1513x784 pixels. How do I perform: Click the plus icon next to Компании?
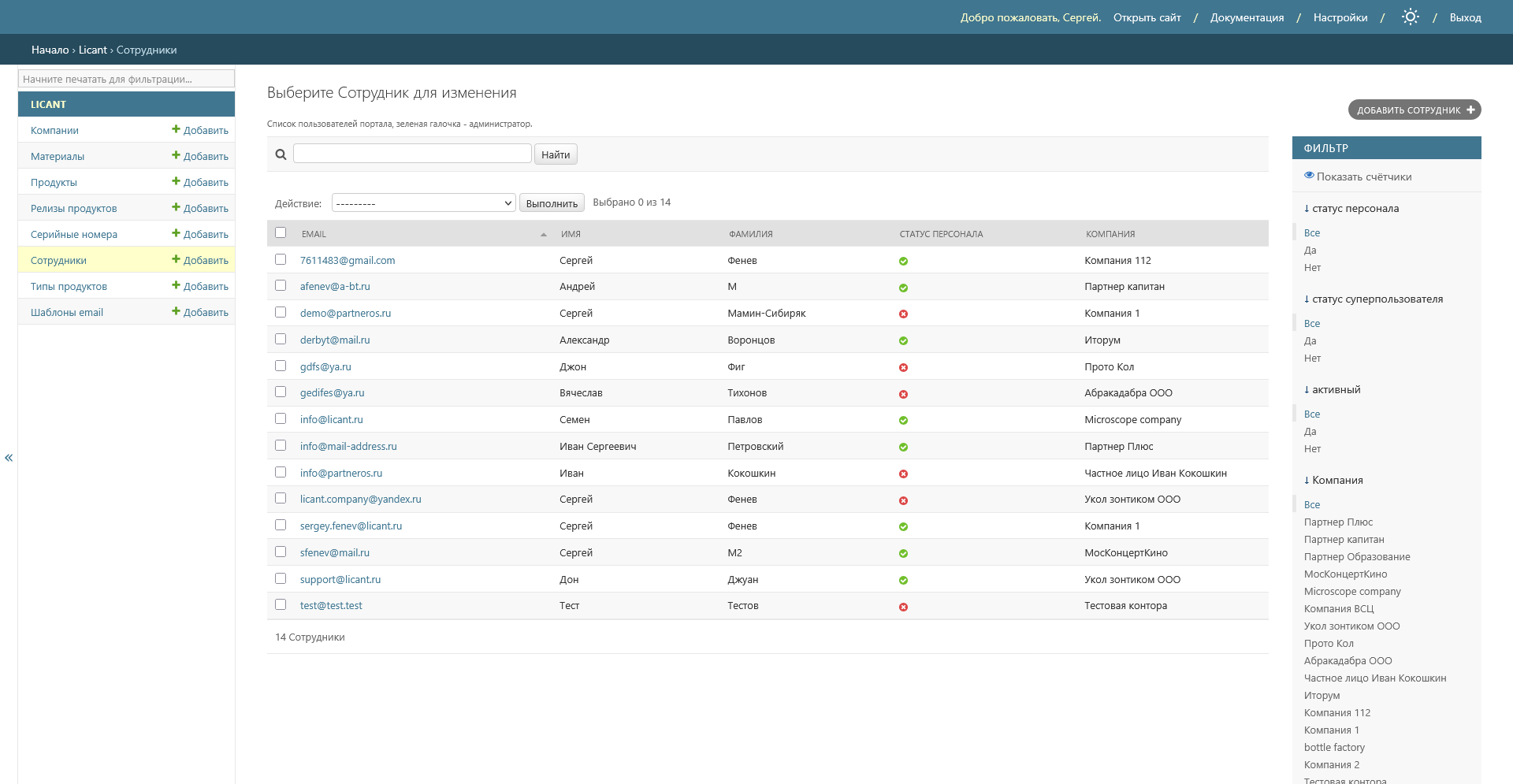point(177,129)
